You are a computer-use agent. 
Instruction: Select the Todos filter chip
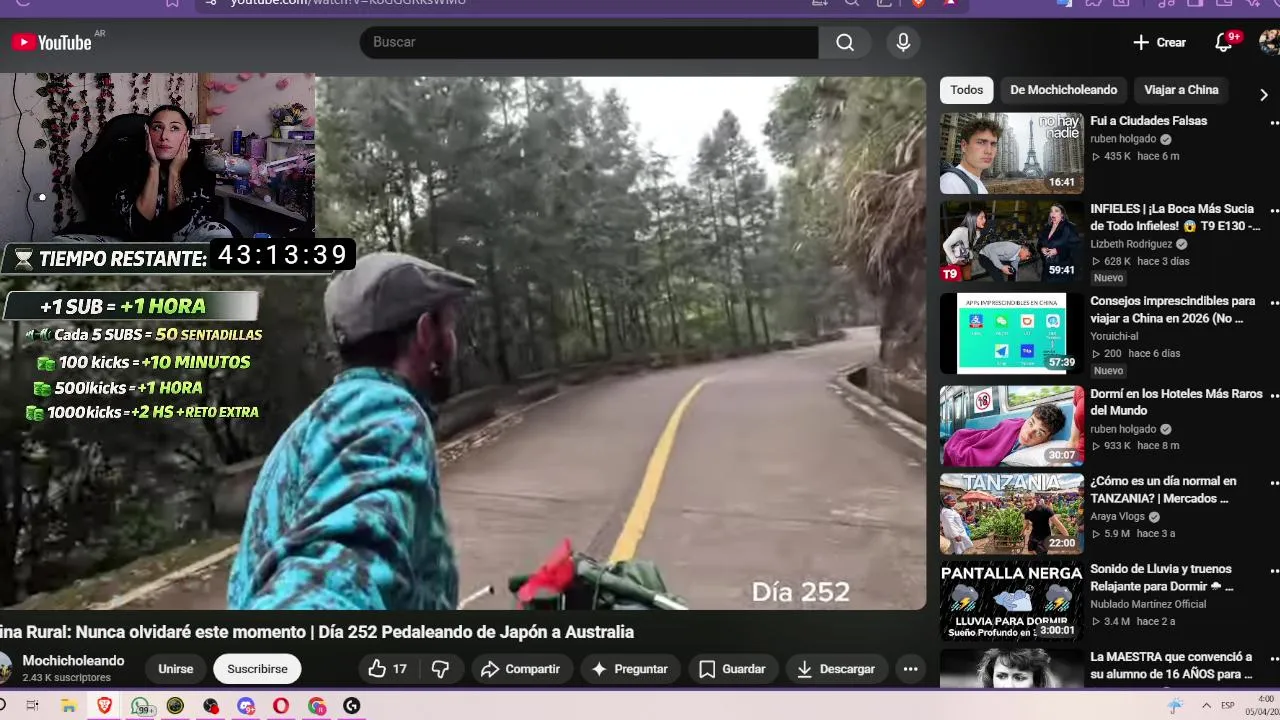point(966,90)
